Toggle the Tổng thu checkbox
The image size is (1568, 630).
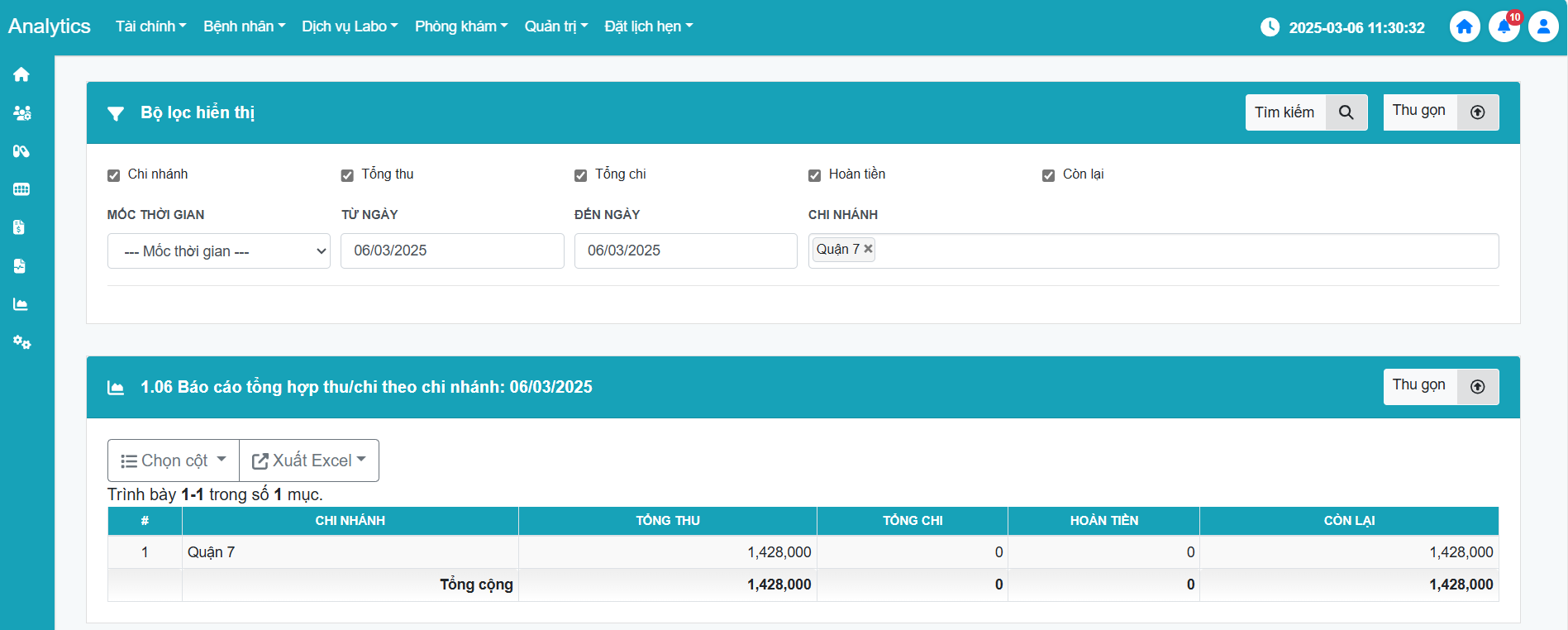pos(347,175)
